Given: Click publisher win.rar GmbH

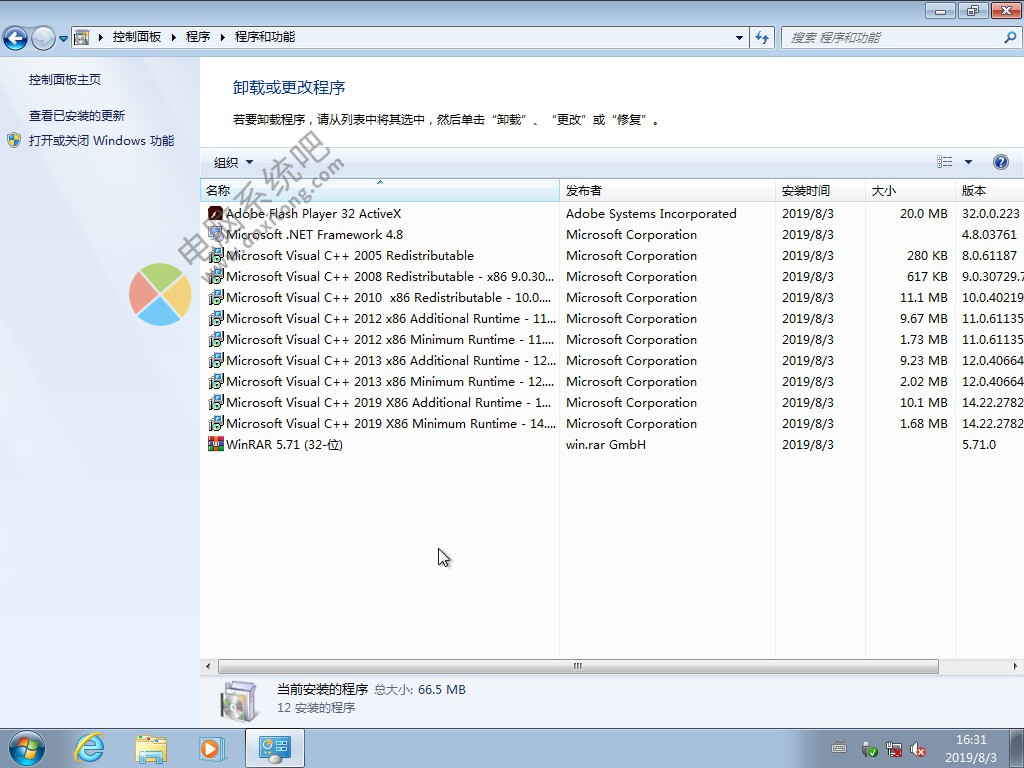Looking at the screenshot, I should [606, 444].
